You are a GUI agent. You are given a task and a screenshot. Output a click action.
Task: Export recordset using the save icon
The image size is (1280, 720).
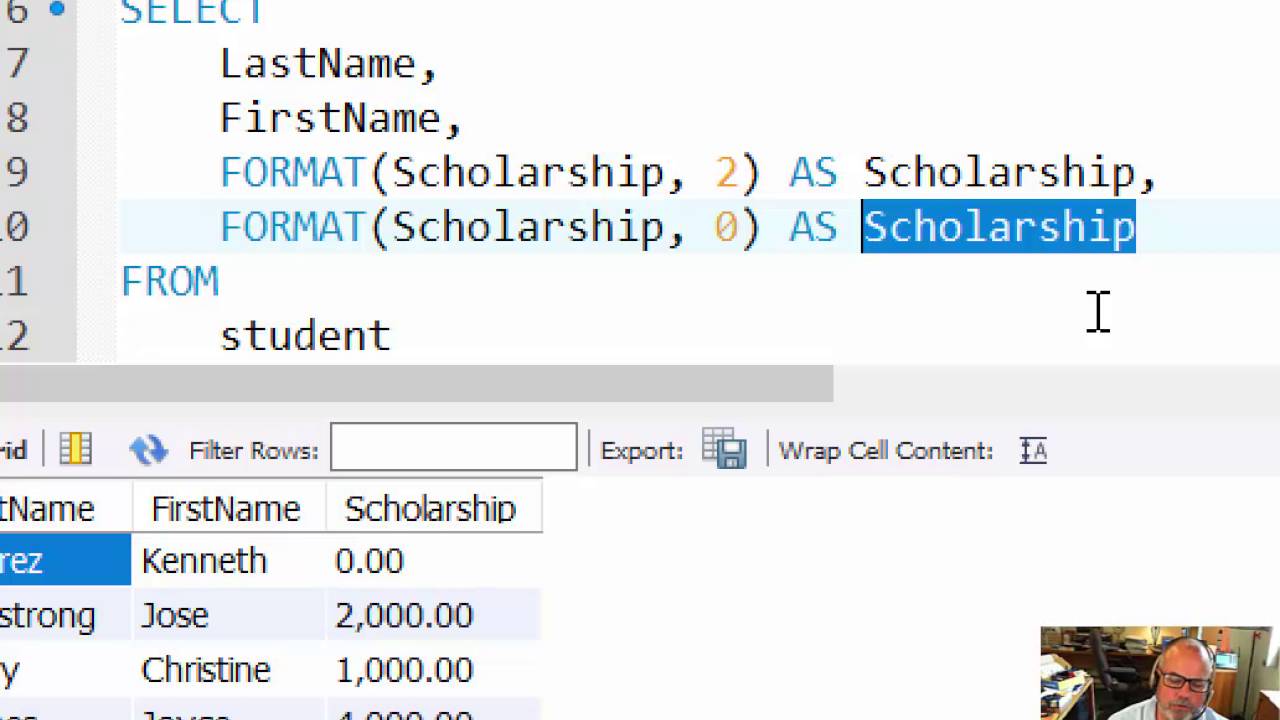pos(724,450)
